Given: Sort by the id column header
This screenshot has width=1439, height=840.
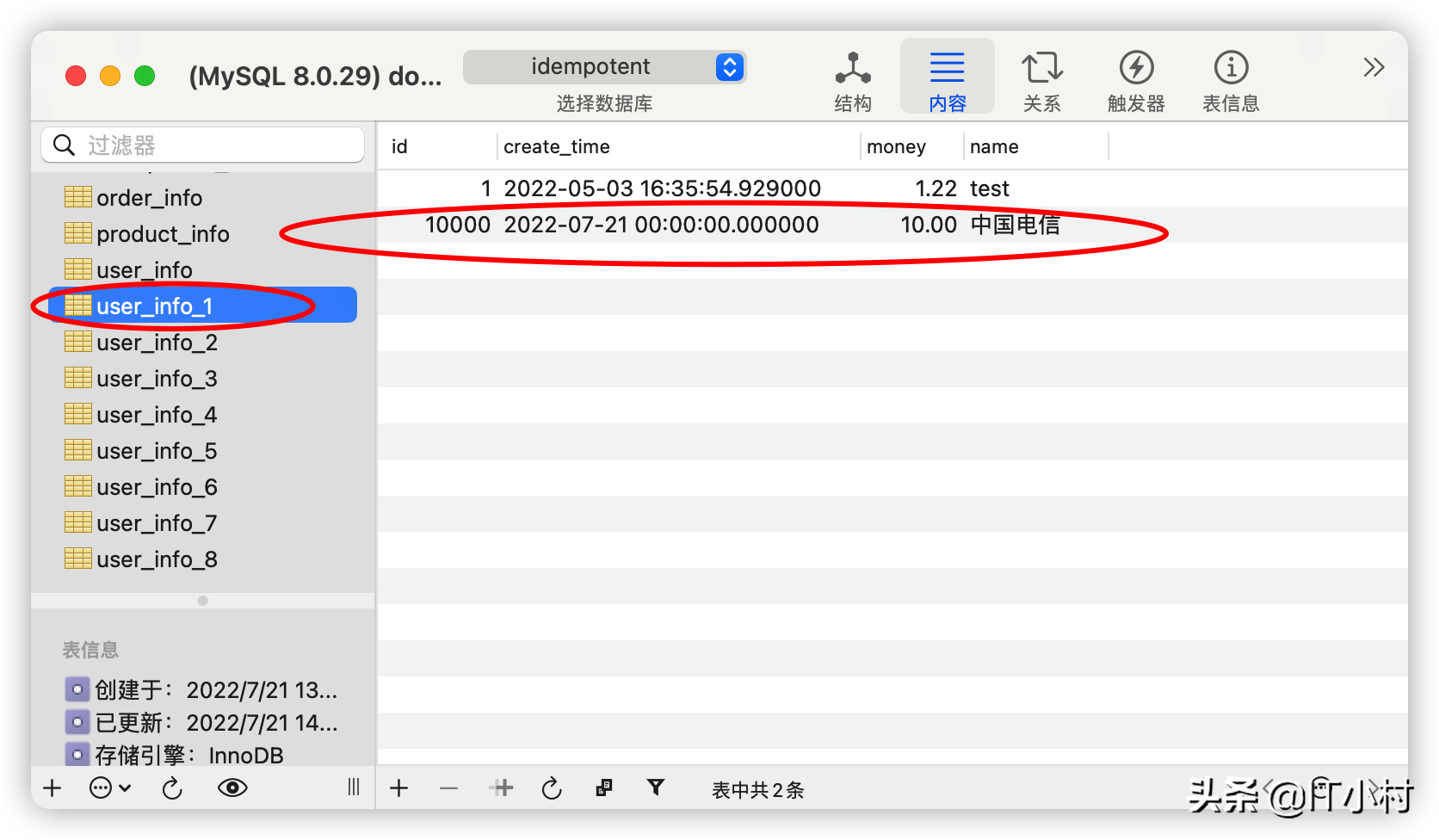Looking at the screenshot, I should click(439, 147).
